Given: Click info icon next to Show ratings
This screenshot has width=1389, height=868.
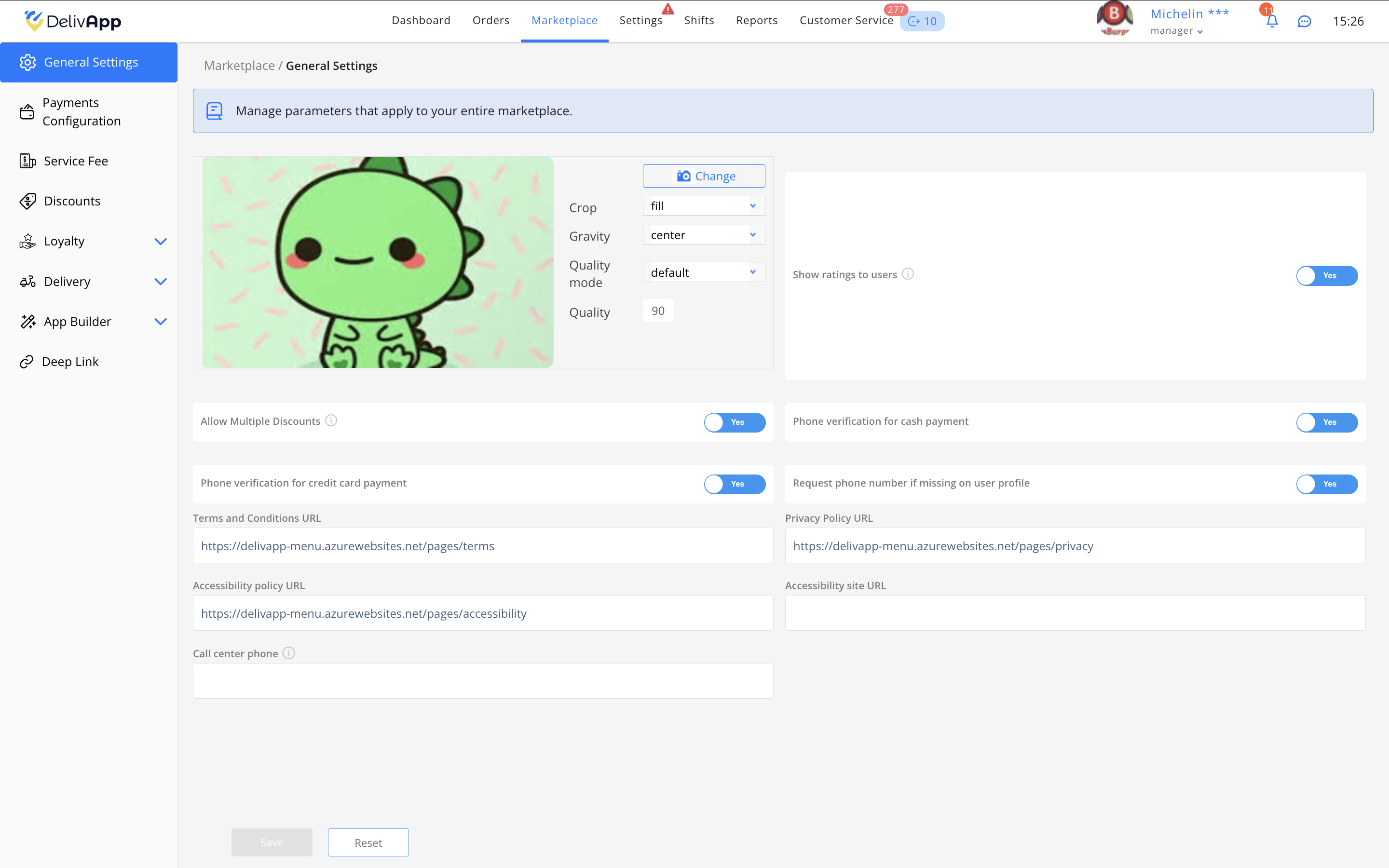Looking at the screenshot, I should [908, 274].
